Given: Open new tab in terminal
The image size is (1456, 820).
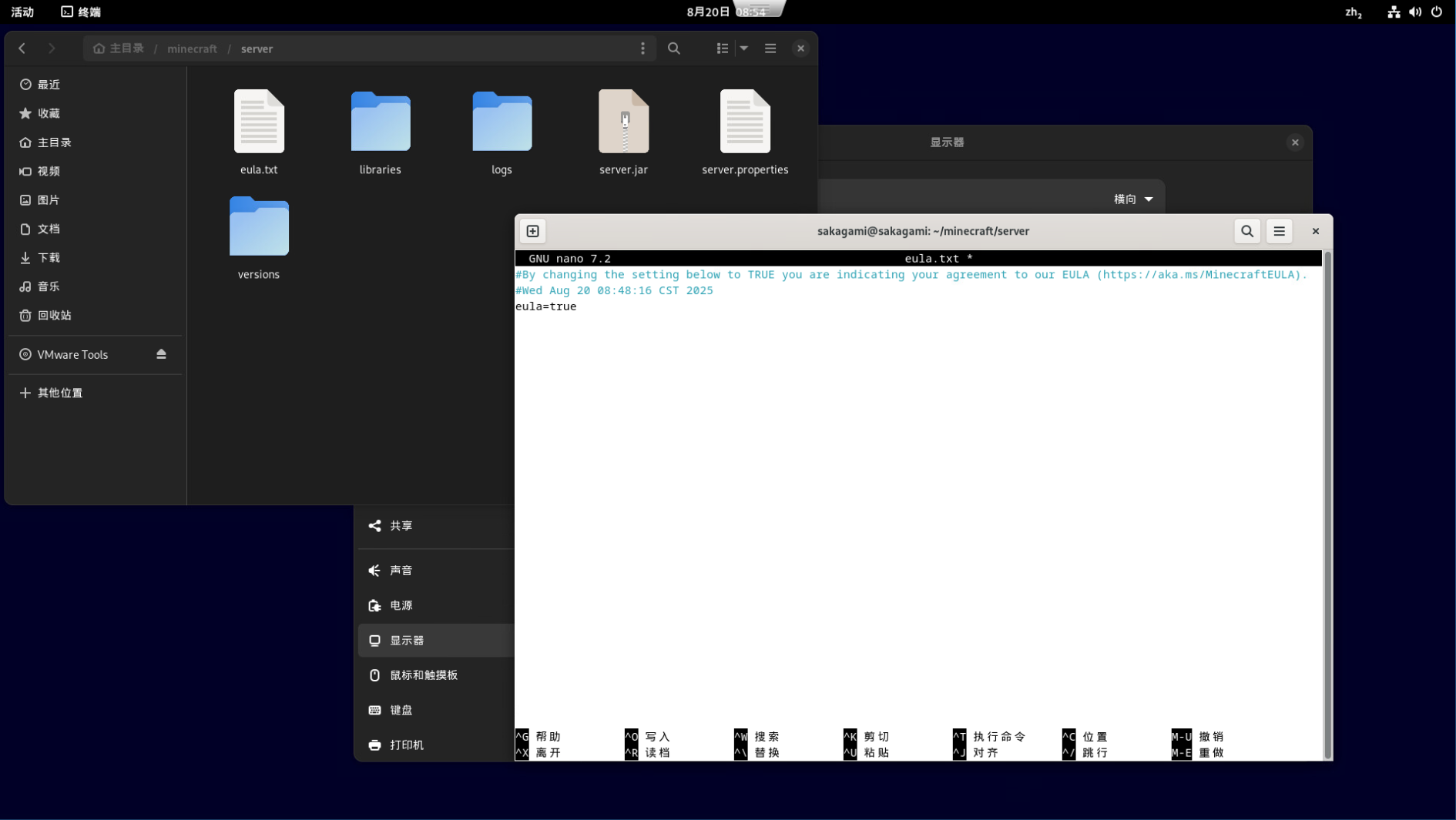Looking at the screenshot, I should [x=532, y=231].
